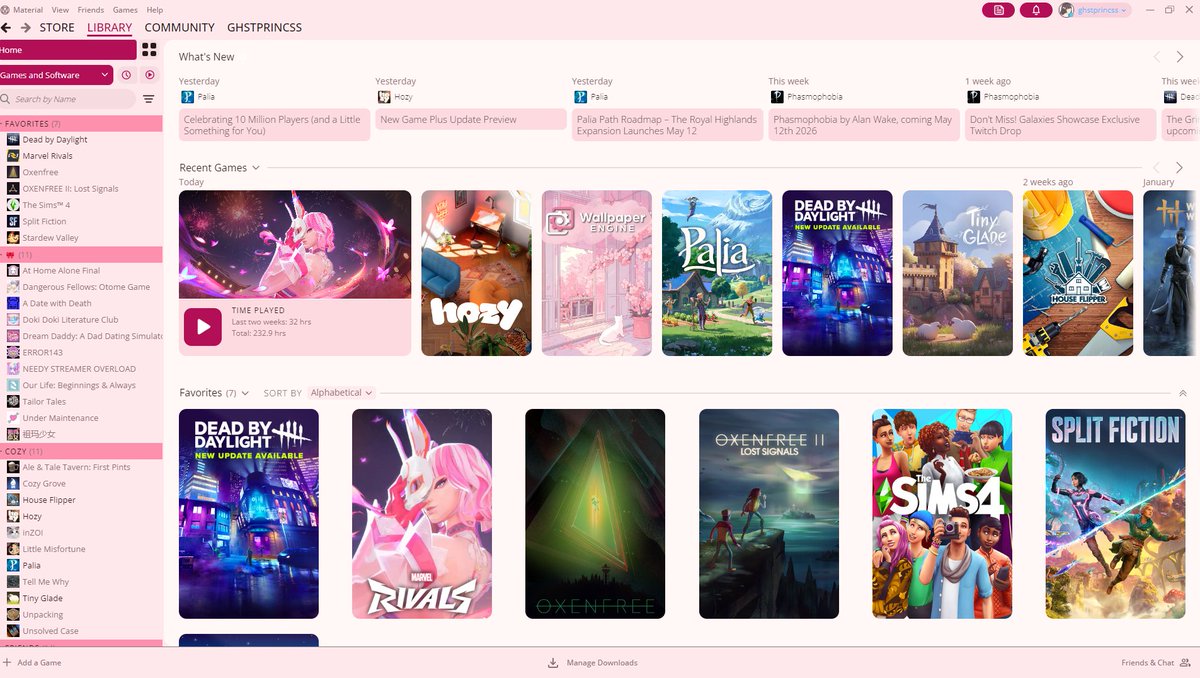
Task: Click the profile avatar picture
Action: tap(1066, 10)
